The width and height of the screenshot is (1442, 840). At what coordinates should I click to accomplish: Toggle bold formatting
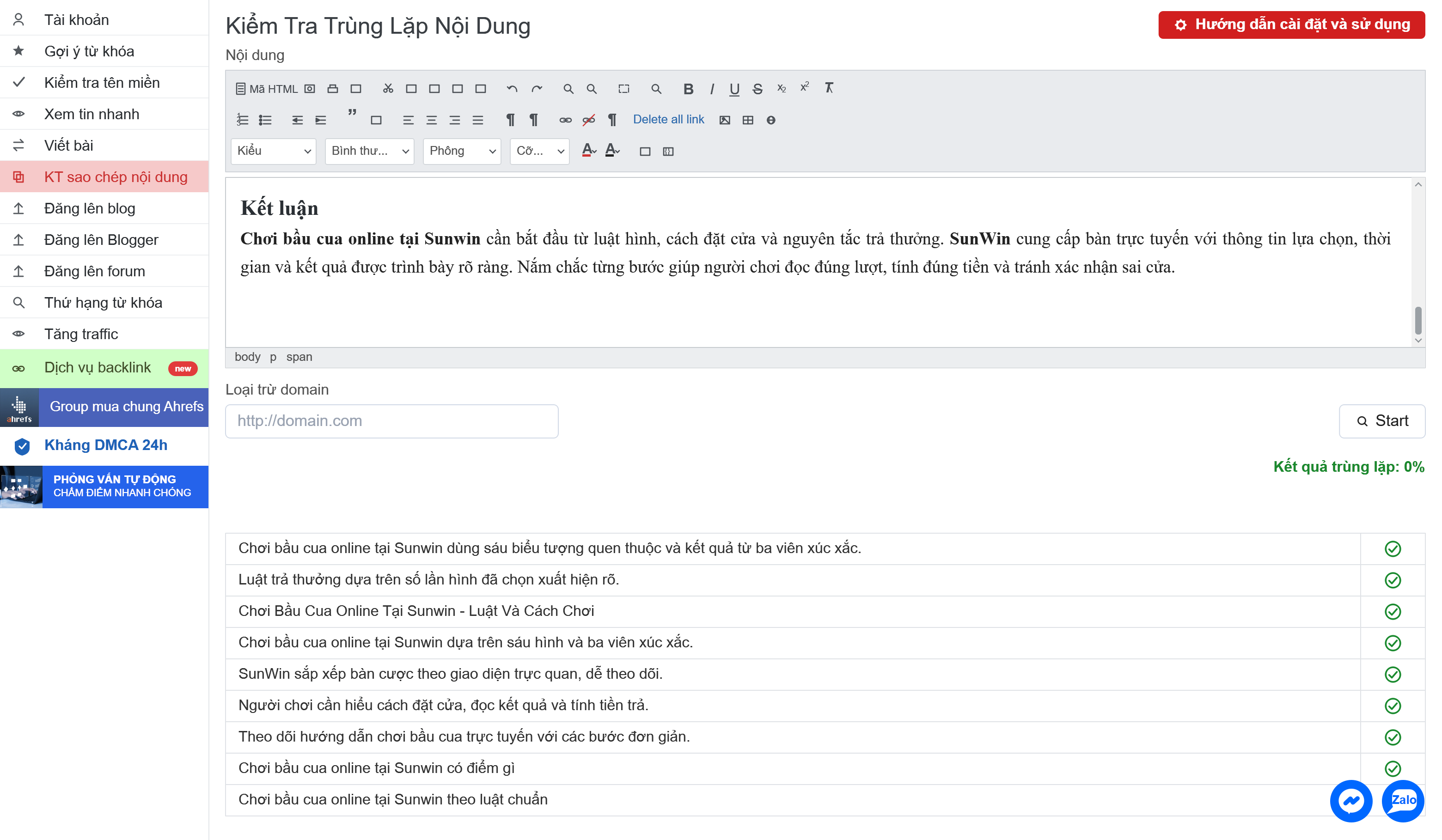pyautogui.click(x=688, y=89)
